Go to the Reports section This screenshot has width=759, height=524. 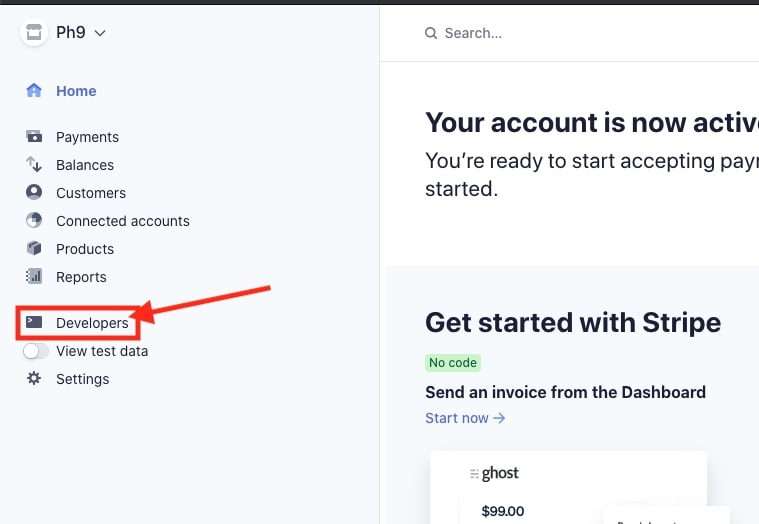(81, 277)
